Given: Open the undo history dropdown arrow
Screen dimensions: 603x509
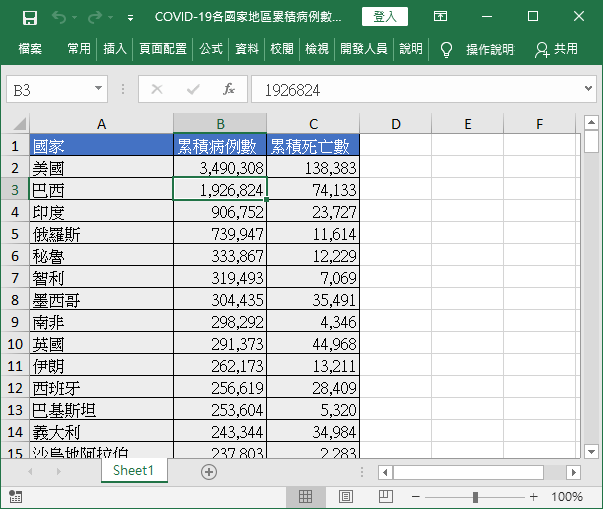Looking at the screenshot, I should pos(74,18).
